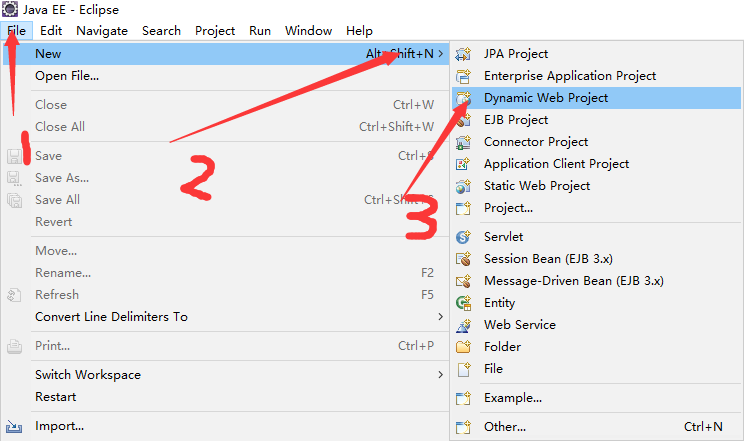Image resolution: width=744 pixels, height=441 pixels.
Task: Click the Message-Driven Bean icon
Action: tap(463, 281)
